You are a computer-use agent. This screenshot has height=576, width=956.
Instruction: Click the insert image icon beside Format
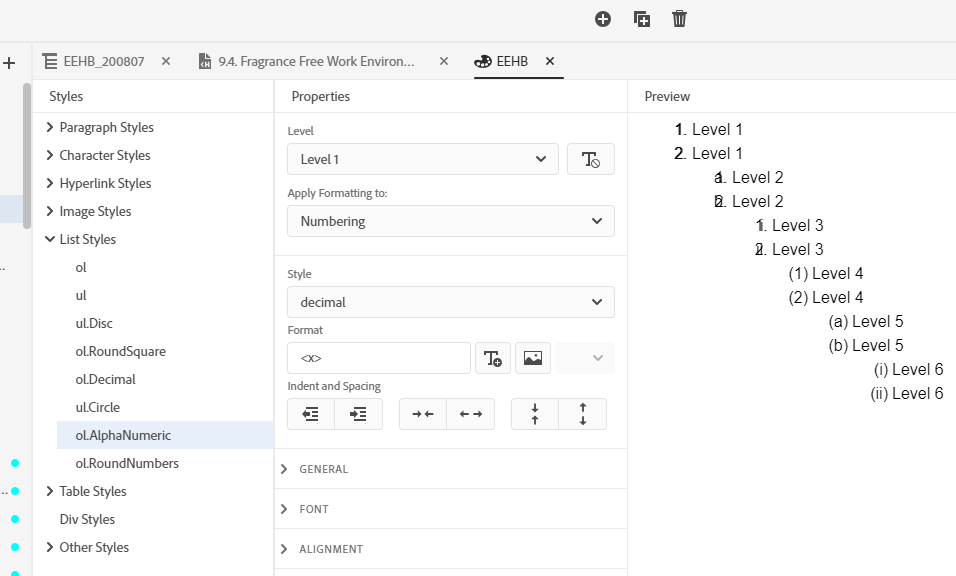(533, 358)
